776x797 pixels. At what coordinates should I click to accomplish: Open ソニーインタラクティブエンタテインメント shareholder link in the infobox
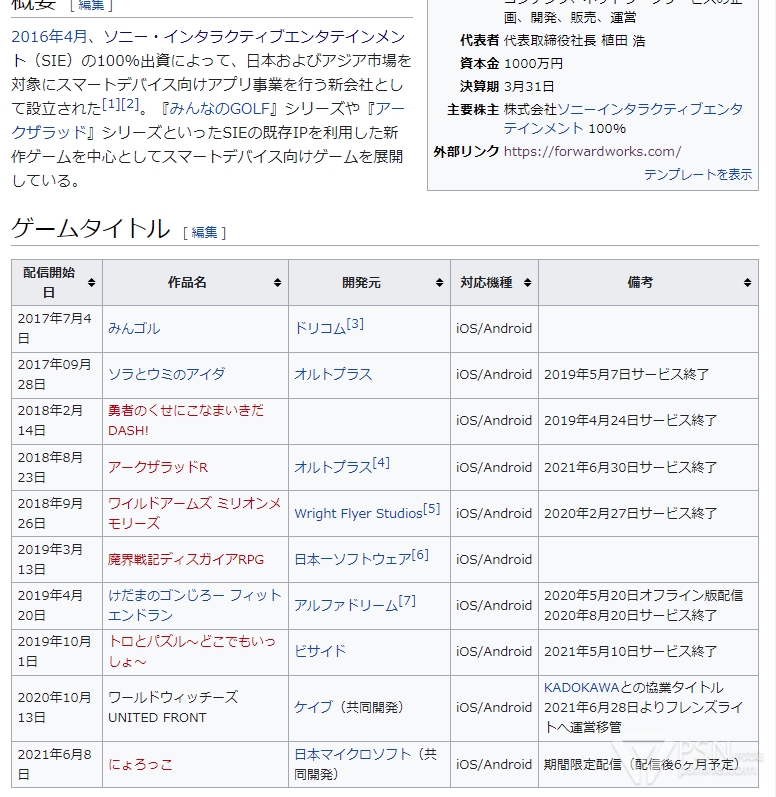click(624, 119)
